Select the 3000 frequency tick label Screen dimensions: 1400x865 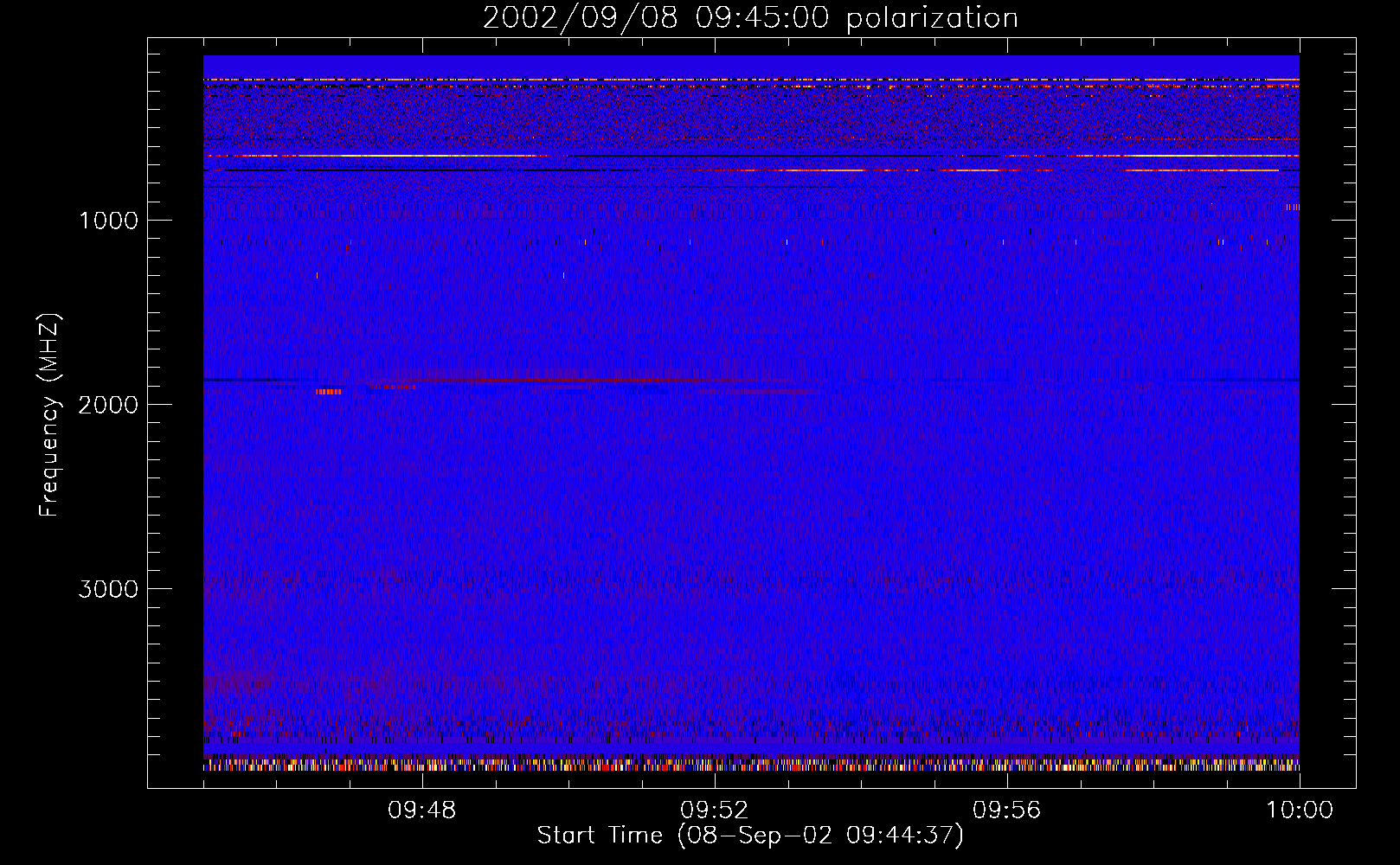(x=108, y=589)
